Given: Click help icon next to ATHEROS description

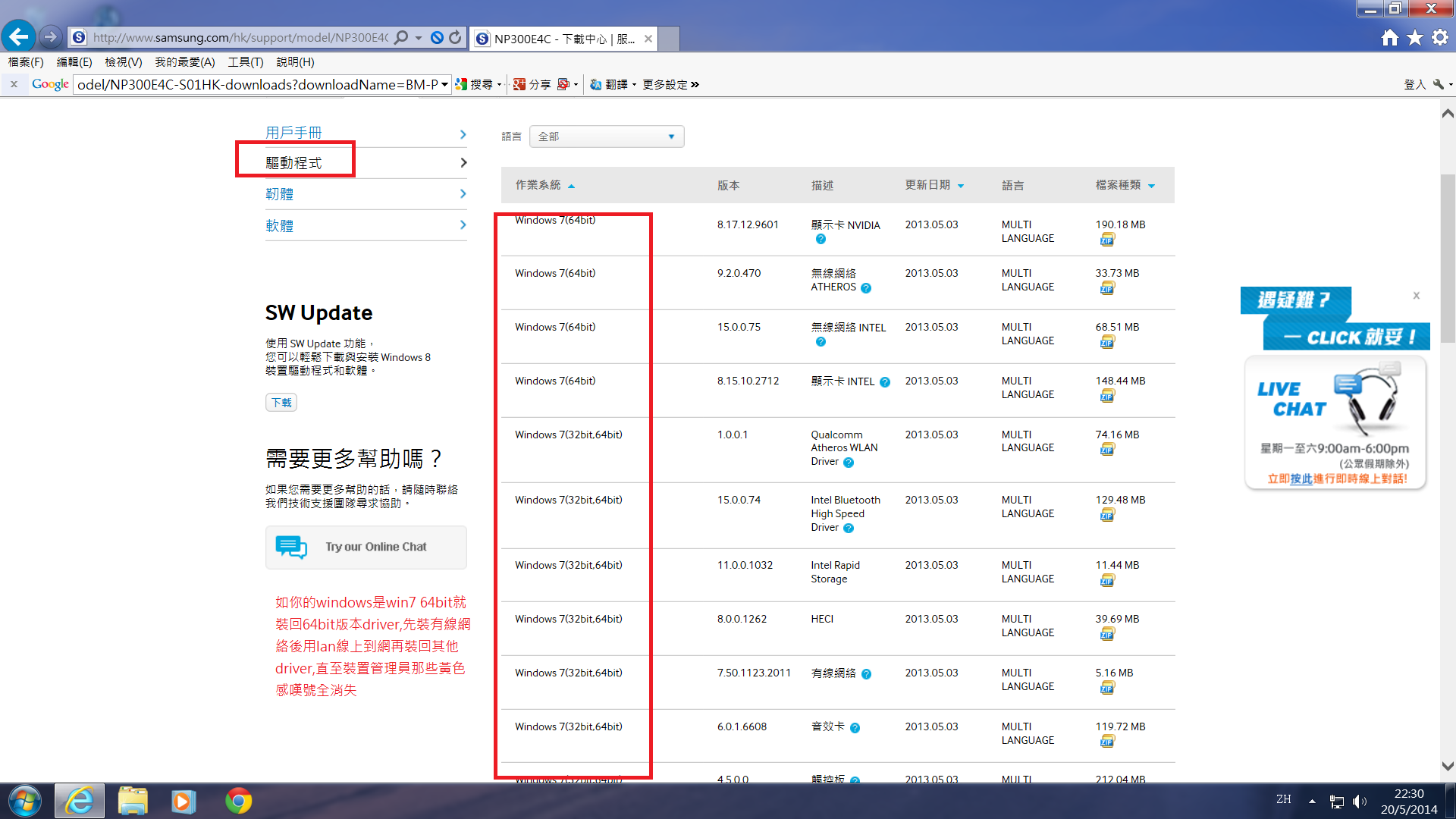Looking at the screenshot, I should 866,288.
